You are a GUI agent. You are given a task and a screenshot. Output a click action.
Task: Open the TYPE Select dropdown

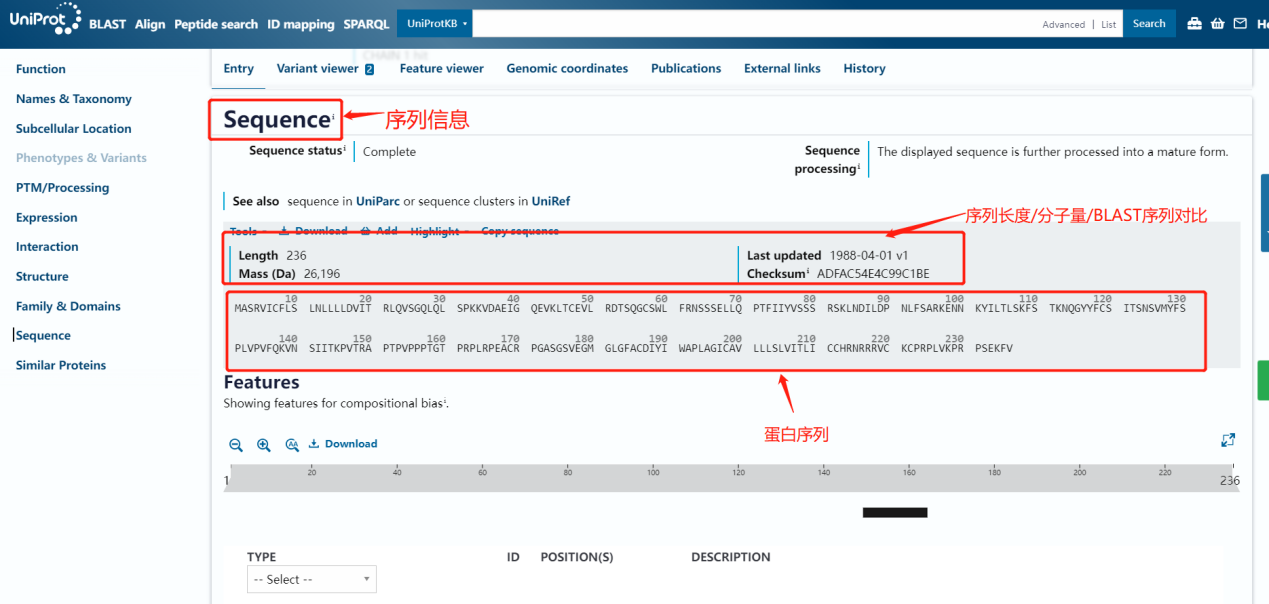coord(312,580)
